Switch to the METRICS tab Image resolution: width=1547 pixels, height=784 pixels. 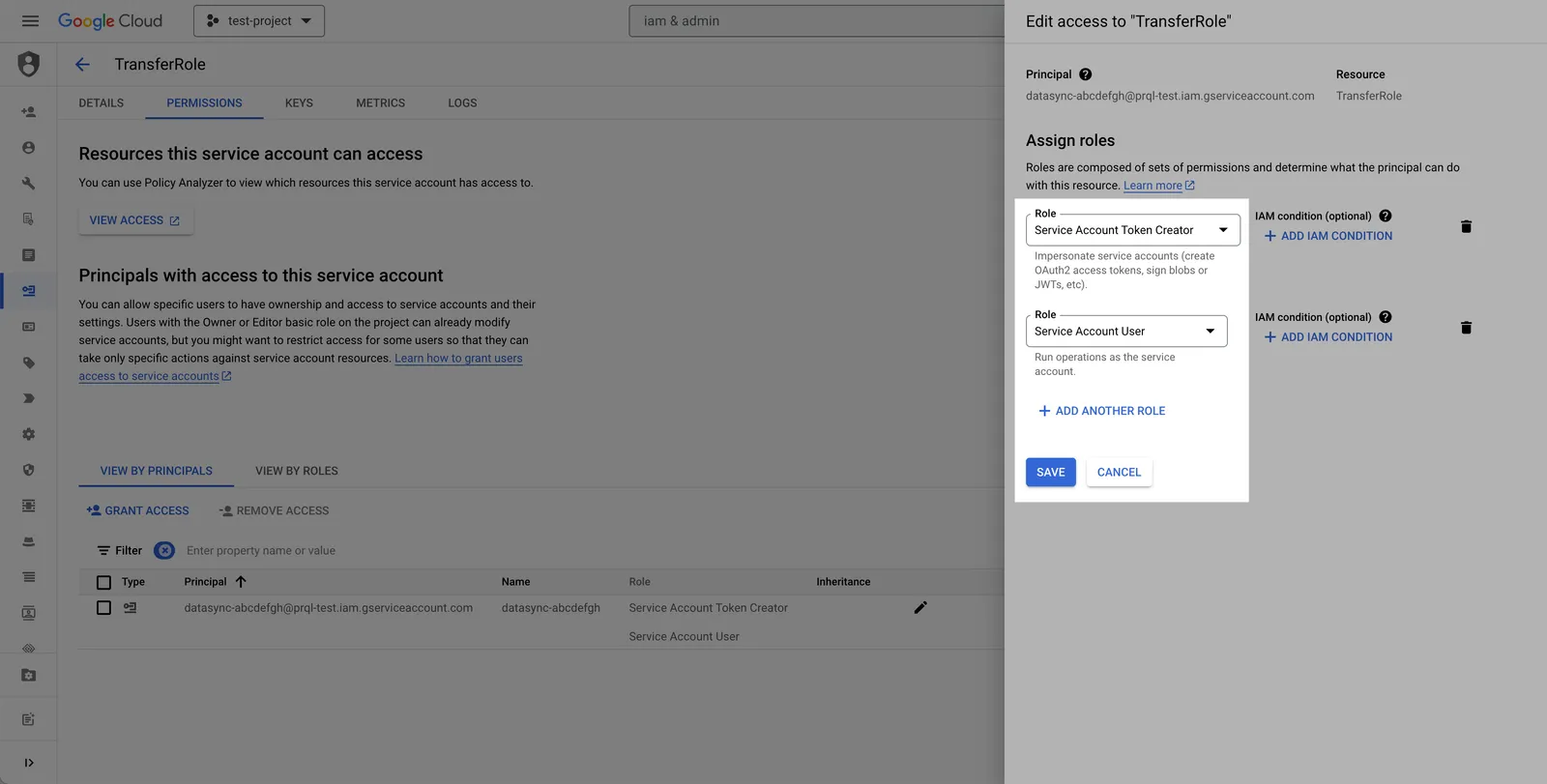(380, 102)
